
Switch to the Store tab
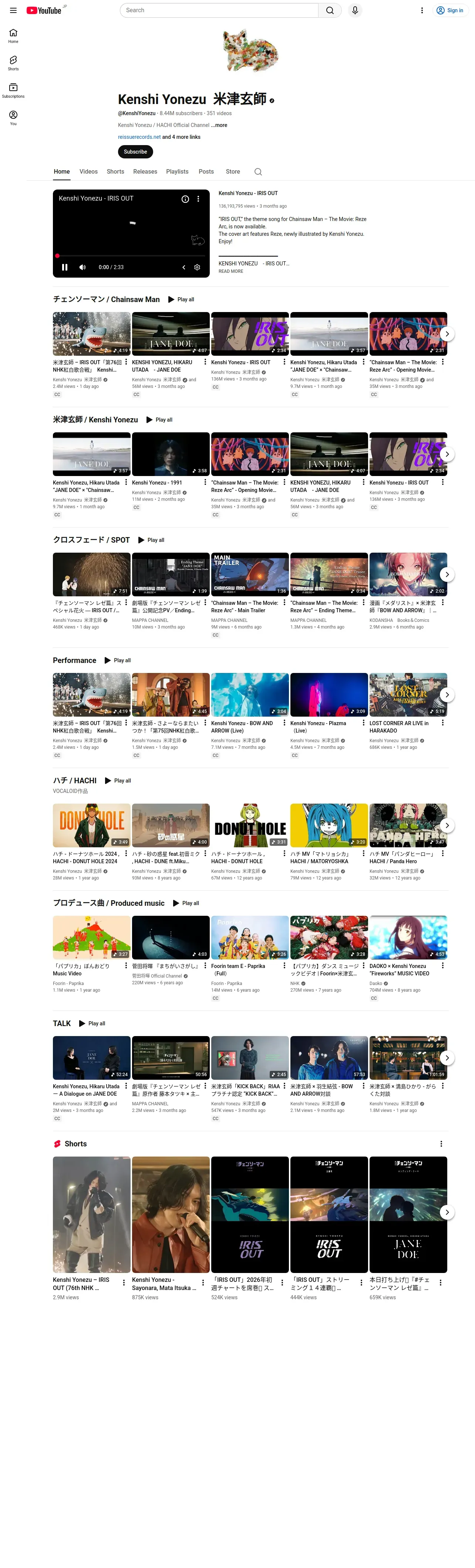(233, 172)
